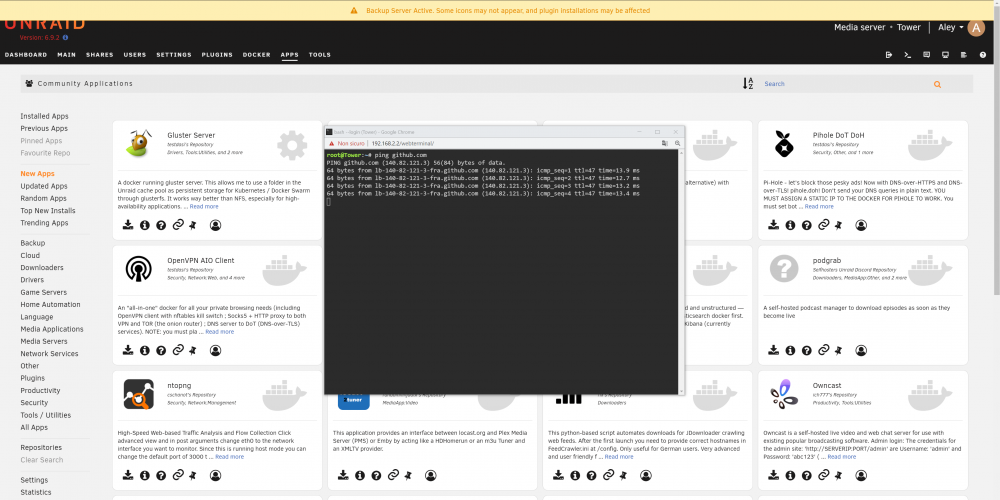Select Downloaders category in sidebar
The height and width of the screenshot is (500, 1000).
click(41, 268)
